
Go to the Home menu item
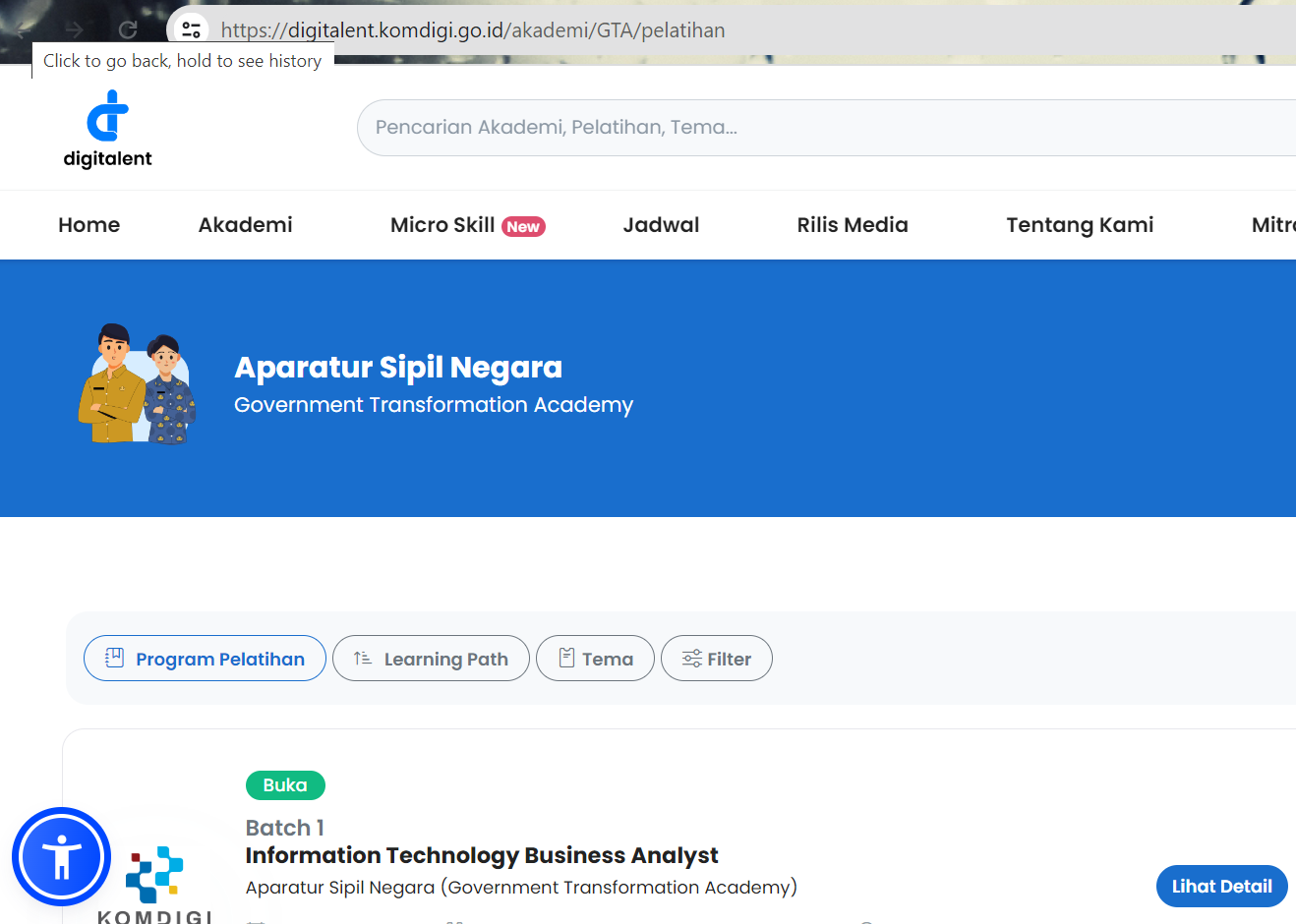pos(88,225)
